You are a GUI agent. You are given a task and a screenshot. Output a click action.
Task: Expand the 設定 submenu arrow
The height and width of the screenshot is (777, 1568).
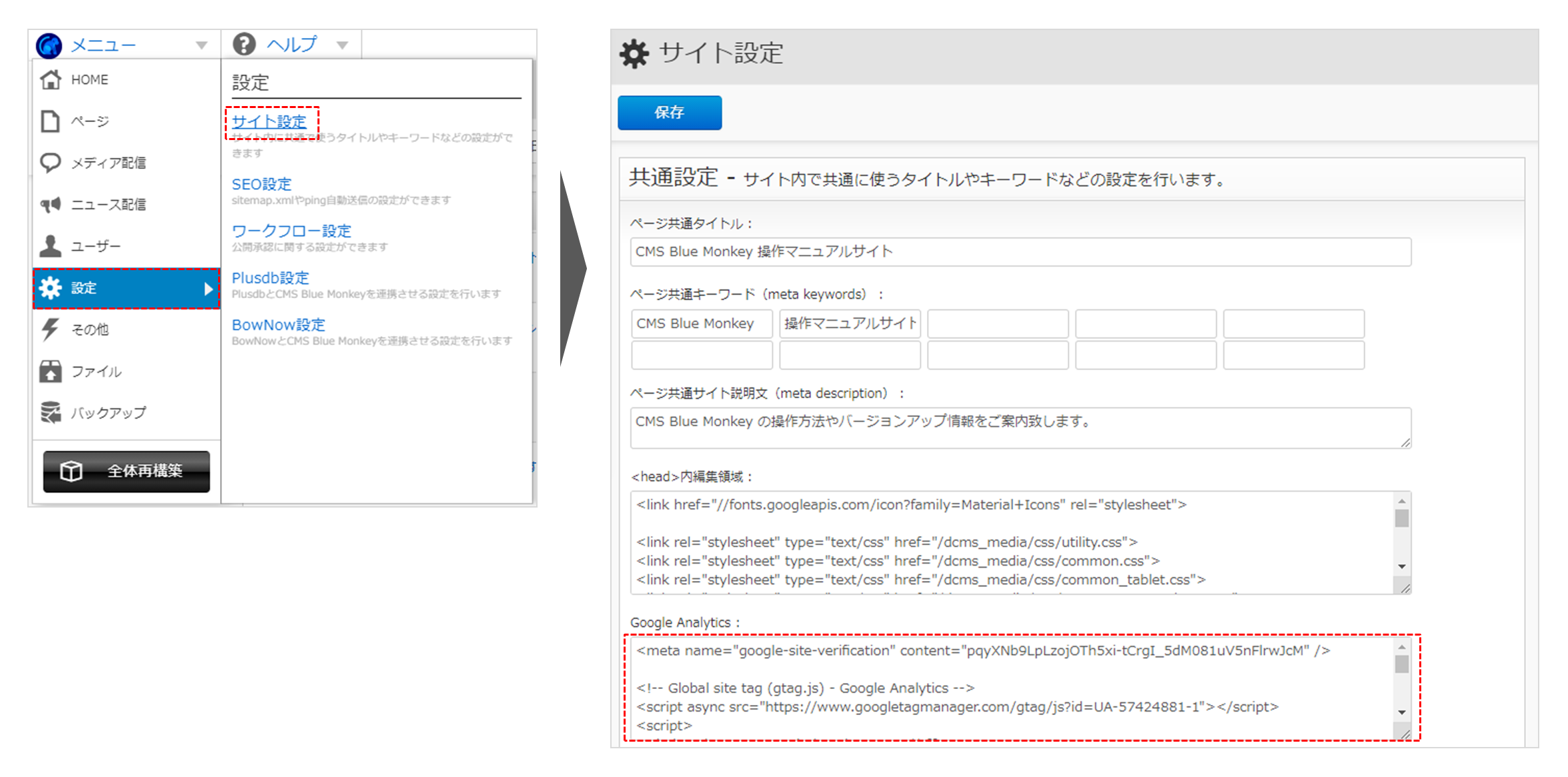click(208, 289)
